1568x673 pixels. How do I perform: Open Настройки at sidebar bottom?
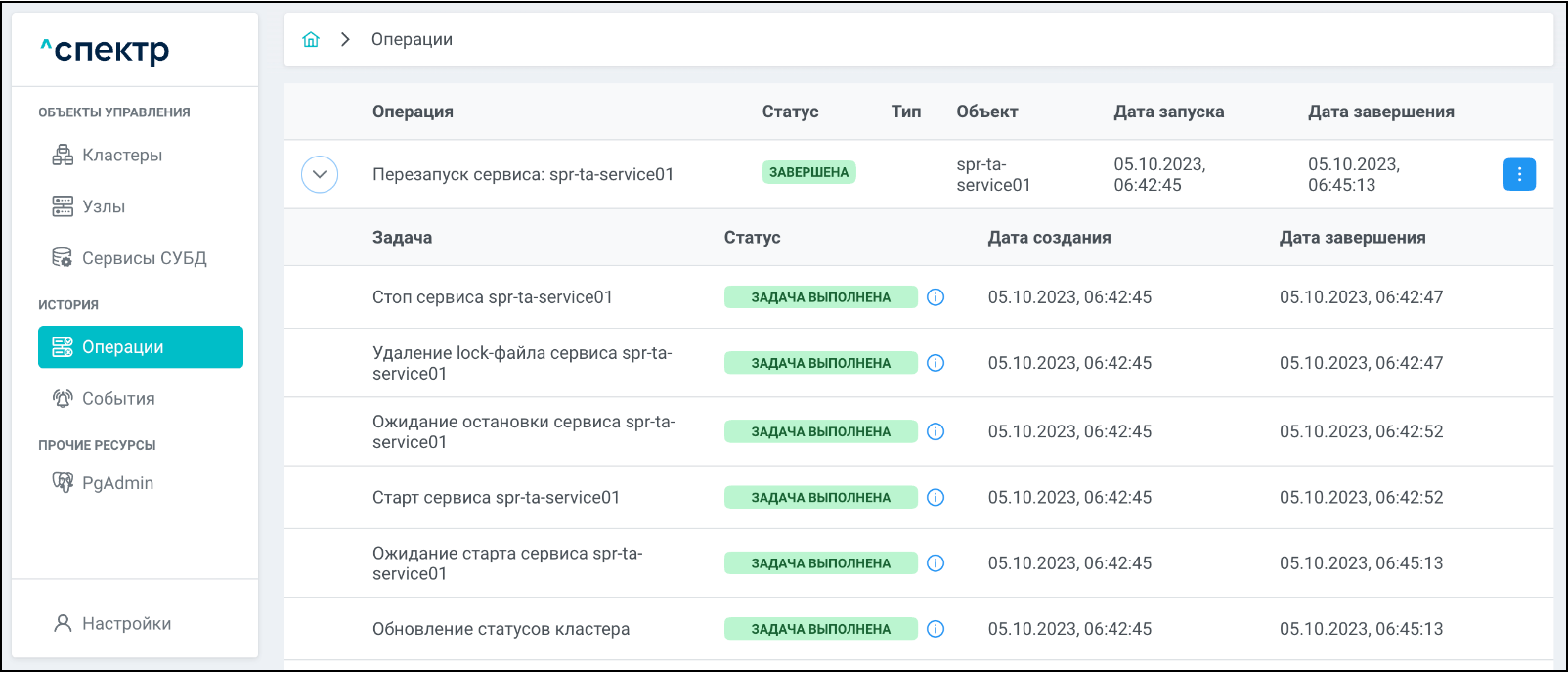[126, 624]
